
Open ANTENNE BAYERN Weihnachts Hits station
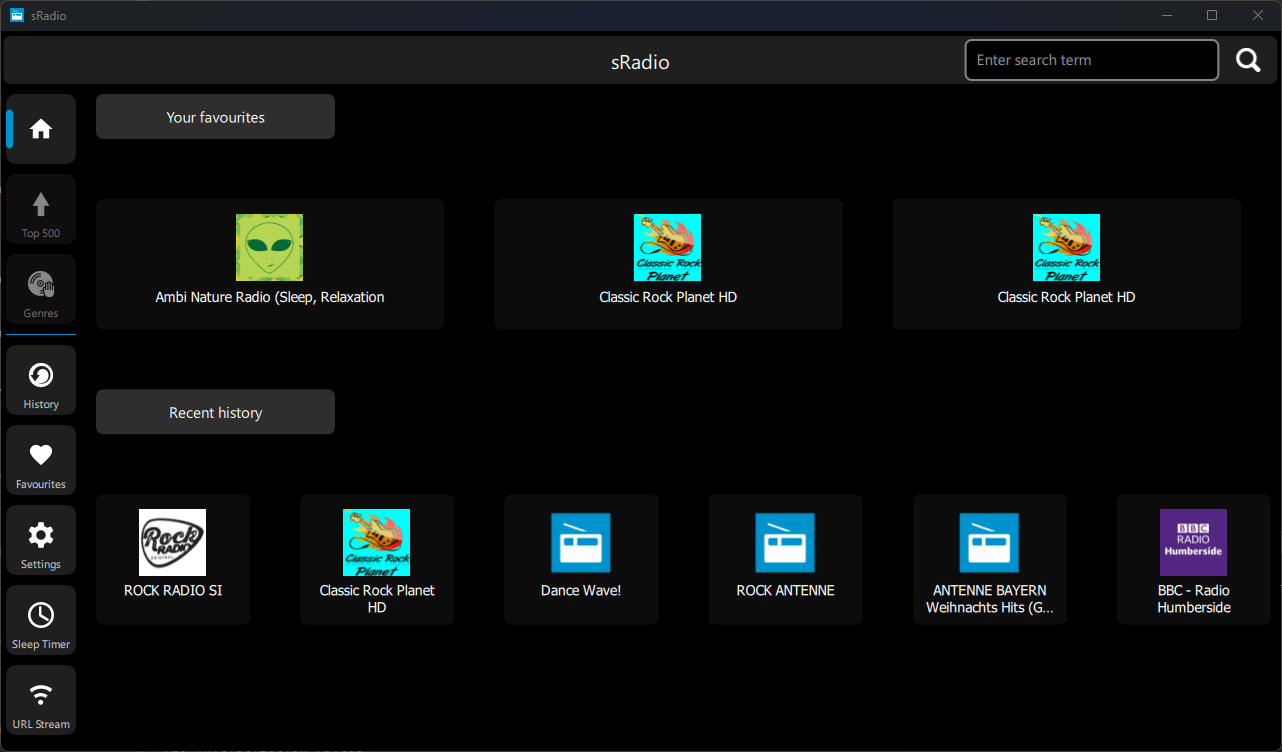click(989, 559)
